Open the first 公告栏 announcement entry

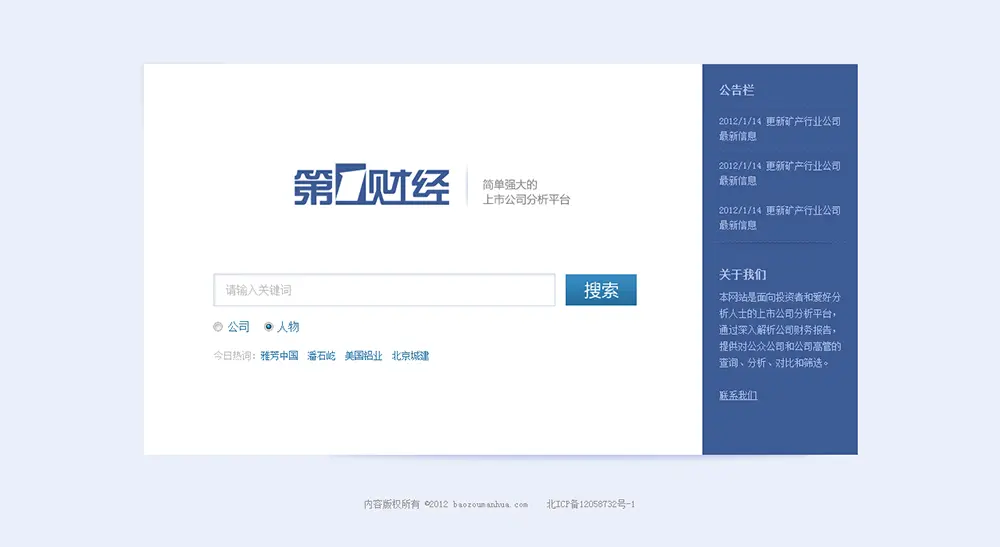point(779,129)
